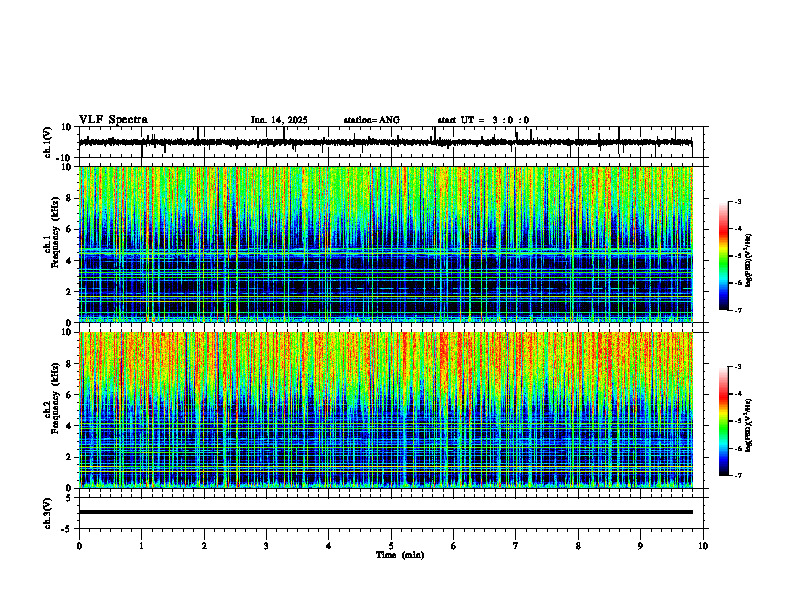Viewport: 792px width, 612px height.
Task: Click the ch.1 spectrogram frequency tick "6"
Action: coord(69,229)
